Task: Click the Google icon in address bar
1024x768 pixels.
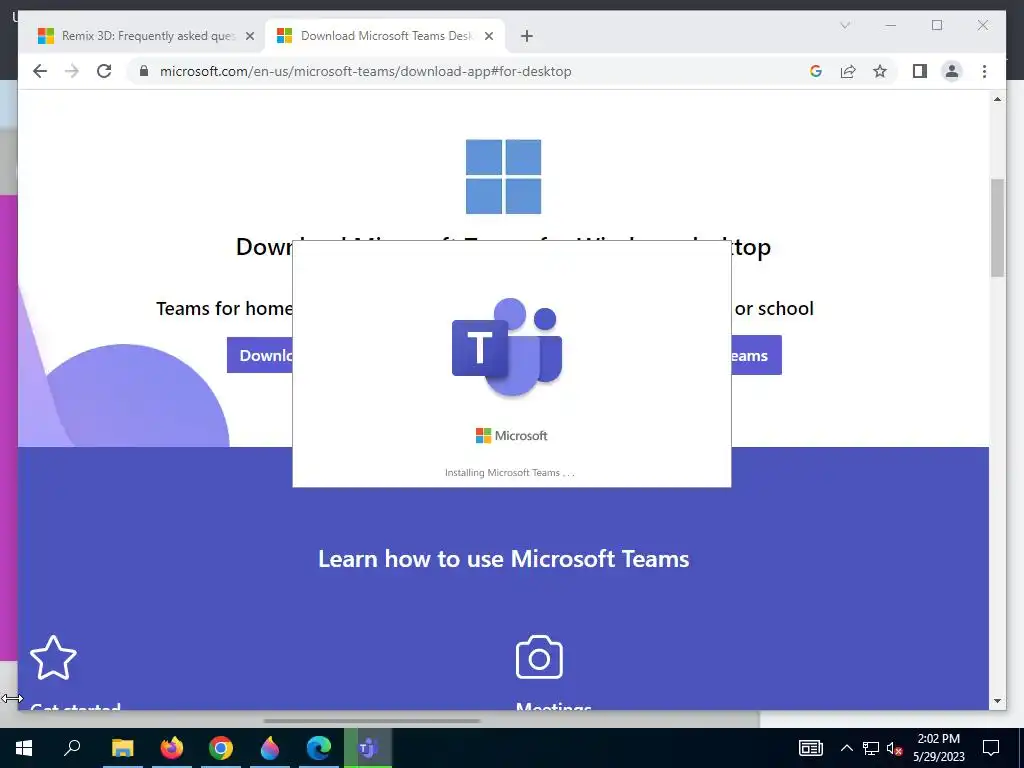Action: click(x=816, y=71)
